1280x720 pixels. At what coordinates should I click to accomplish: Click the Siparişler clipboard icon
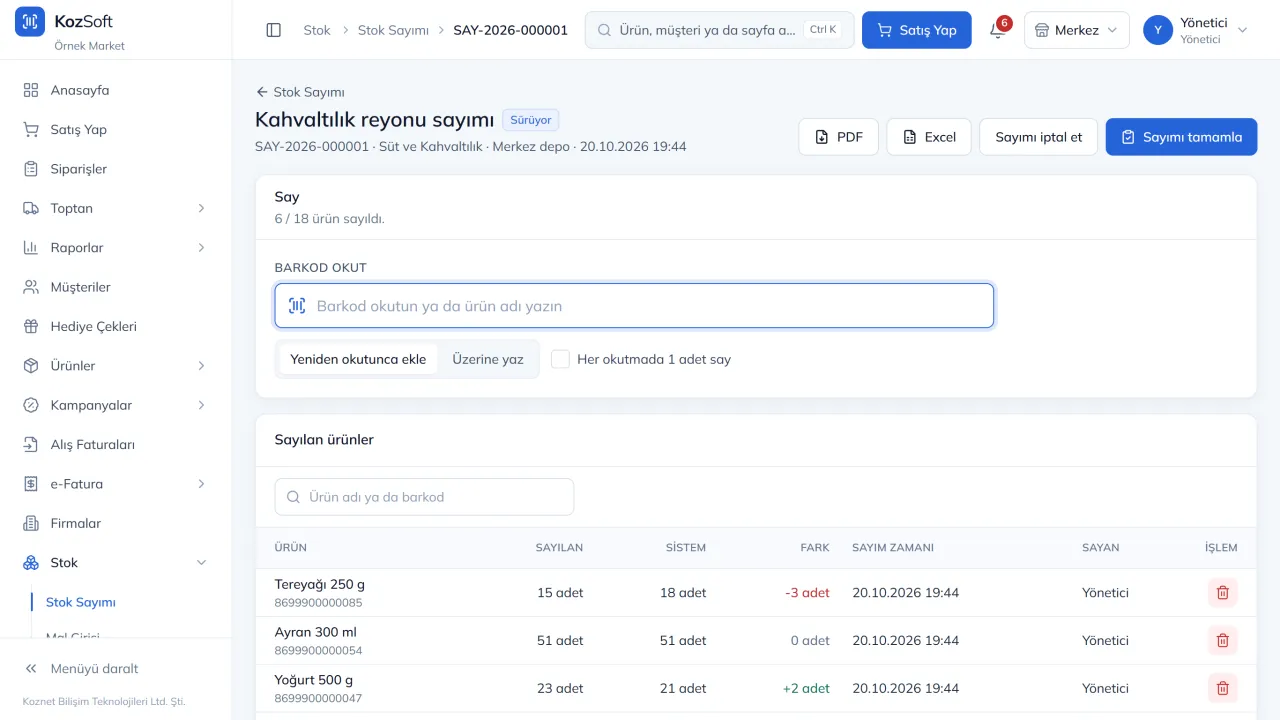point(31,169)
